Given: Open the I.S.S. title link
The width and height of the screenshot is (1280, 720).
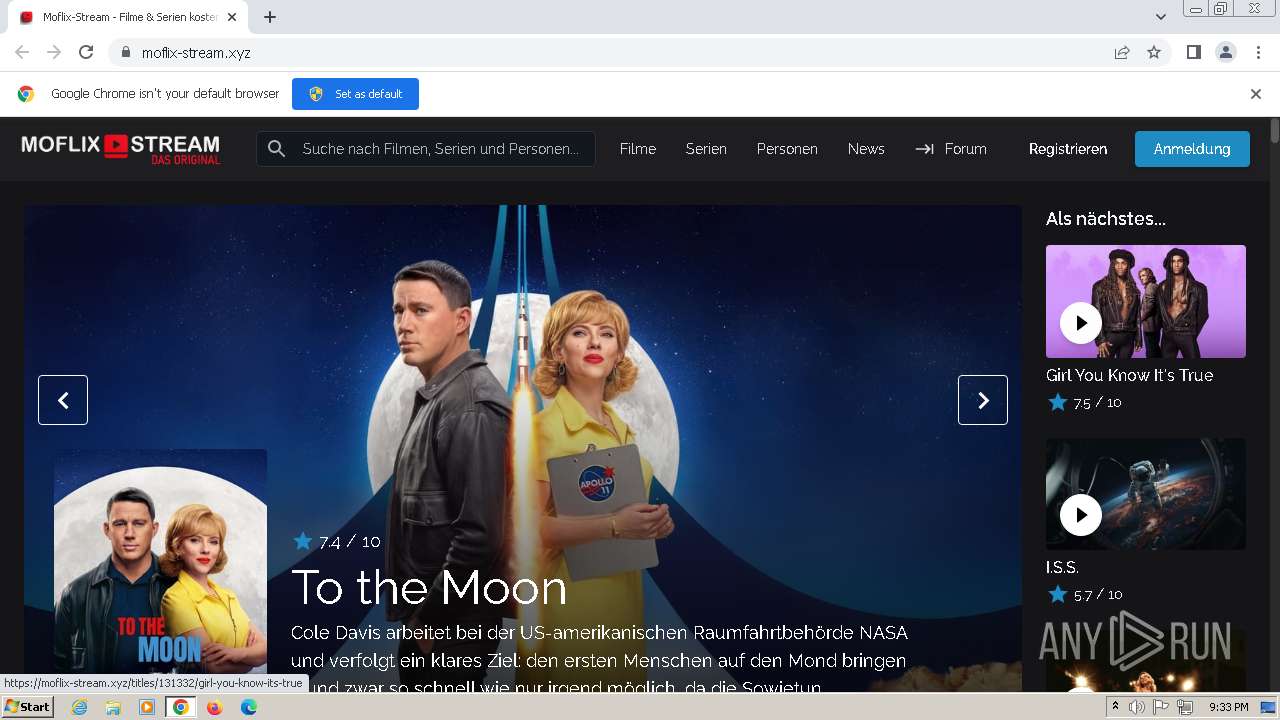Looking at the screenshot, I should click(1062, 567).
